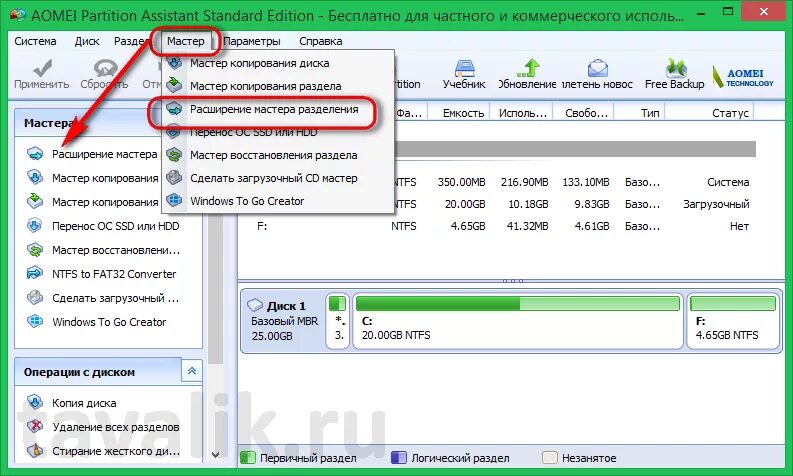Viewport: 793px width, 476px height.
Task: Click Мастер восстановления sidebar icon
Action: pos(35,249)
